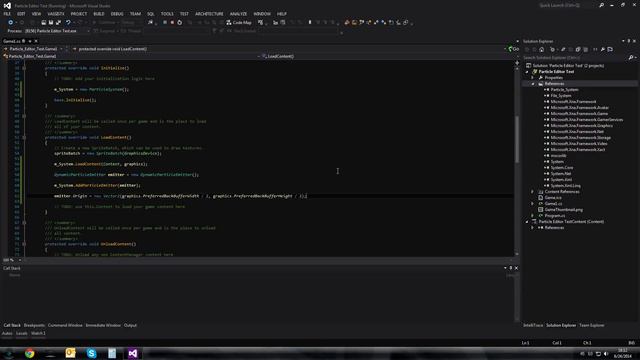Open the TOOLS menu
Image resolution: width=640 pixels, height=360 pixels.
coord(167,14)
